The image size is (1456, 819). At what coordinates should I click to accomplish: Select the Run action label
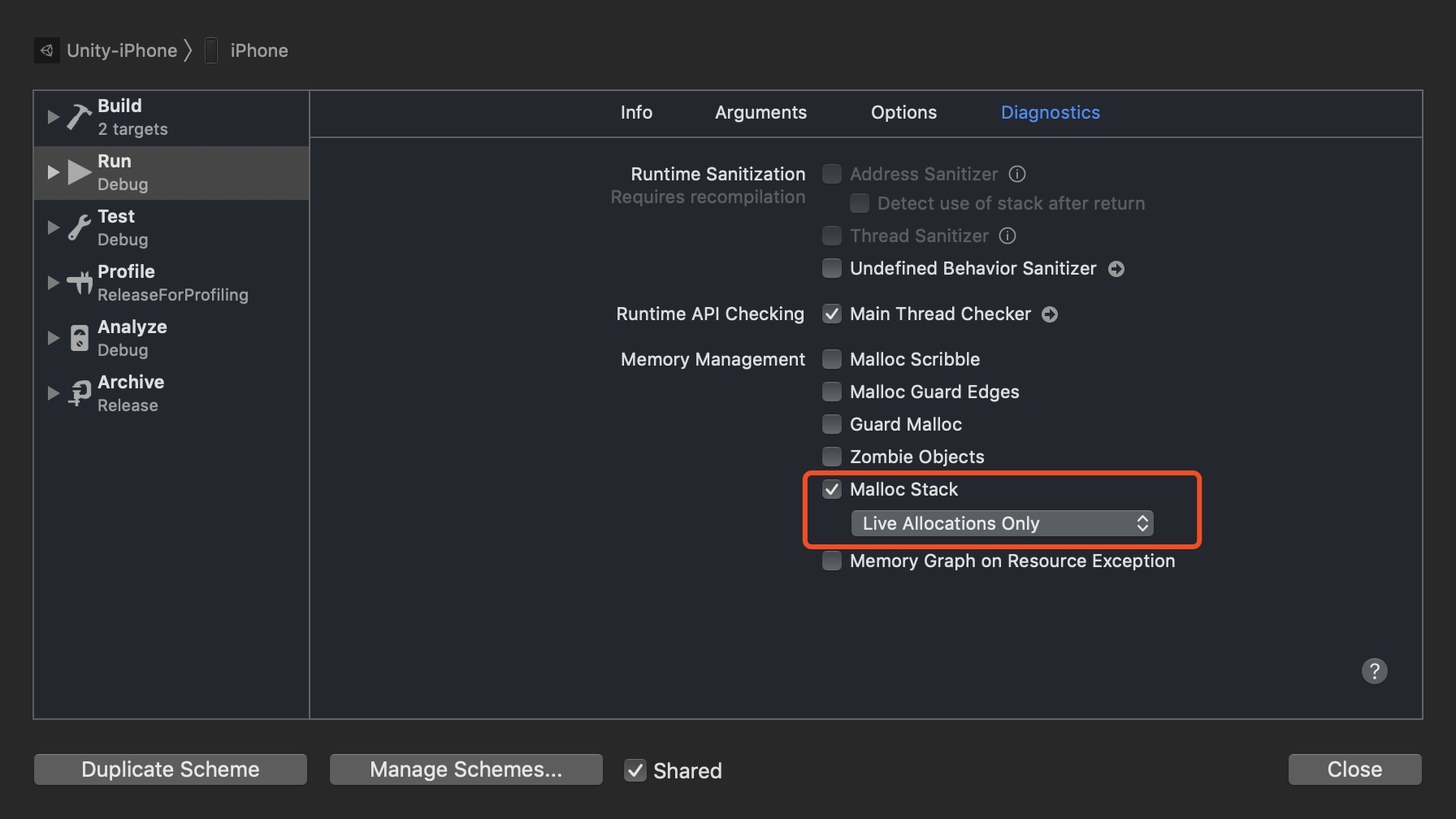(x=115, y=161)
